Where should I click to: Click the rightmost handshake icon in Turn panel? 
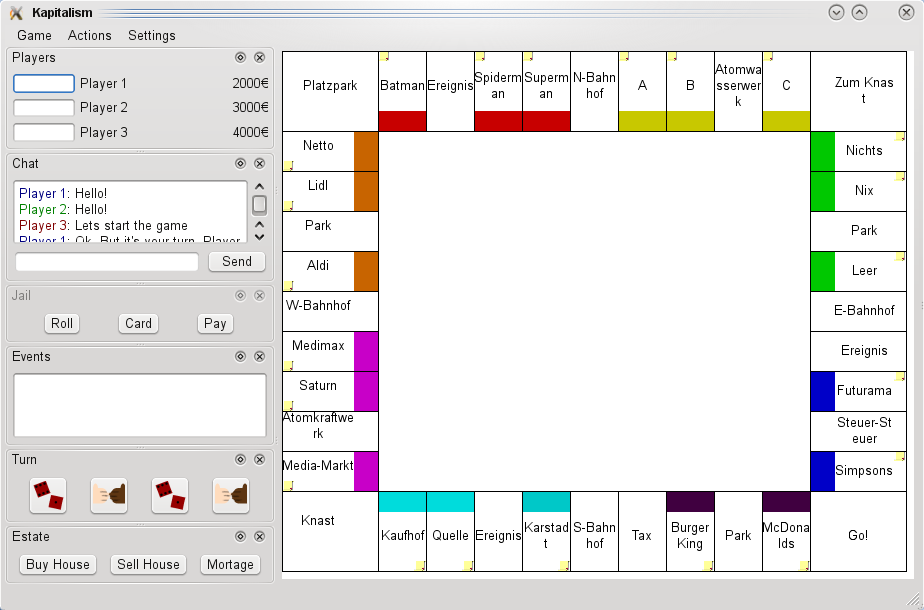click(x=231, y=496)
